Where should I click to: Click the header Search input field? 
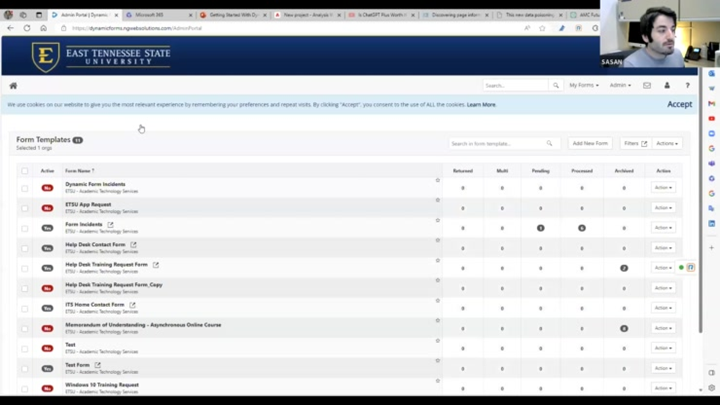point(515,85)
